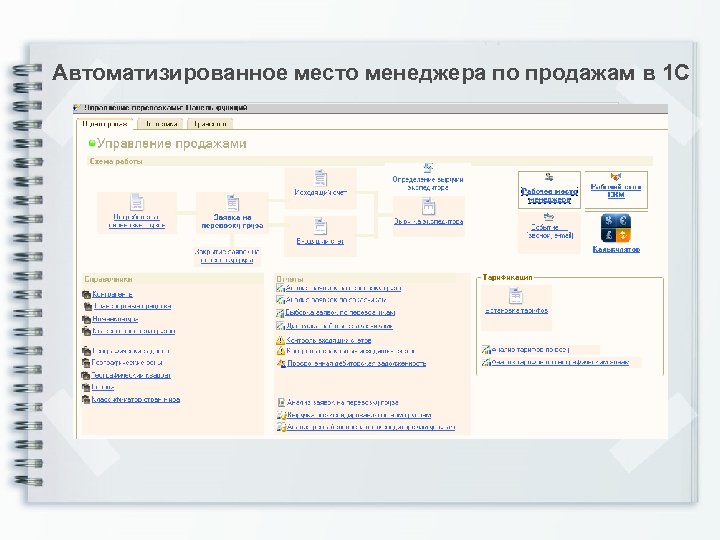
Task: Click the Калькулятор link under the calculator
Action: [616, 249]
